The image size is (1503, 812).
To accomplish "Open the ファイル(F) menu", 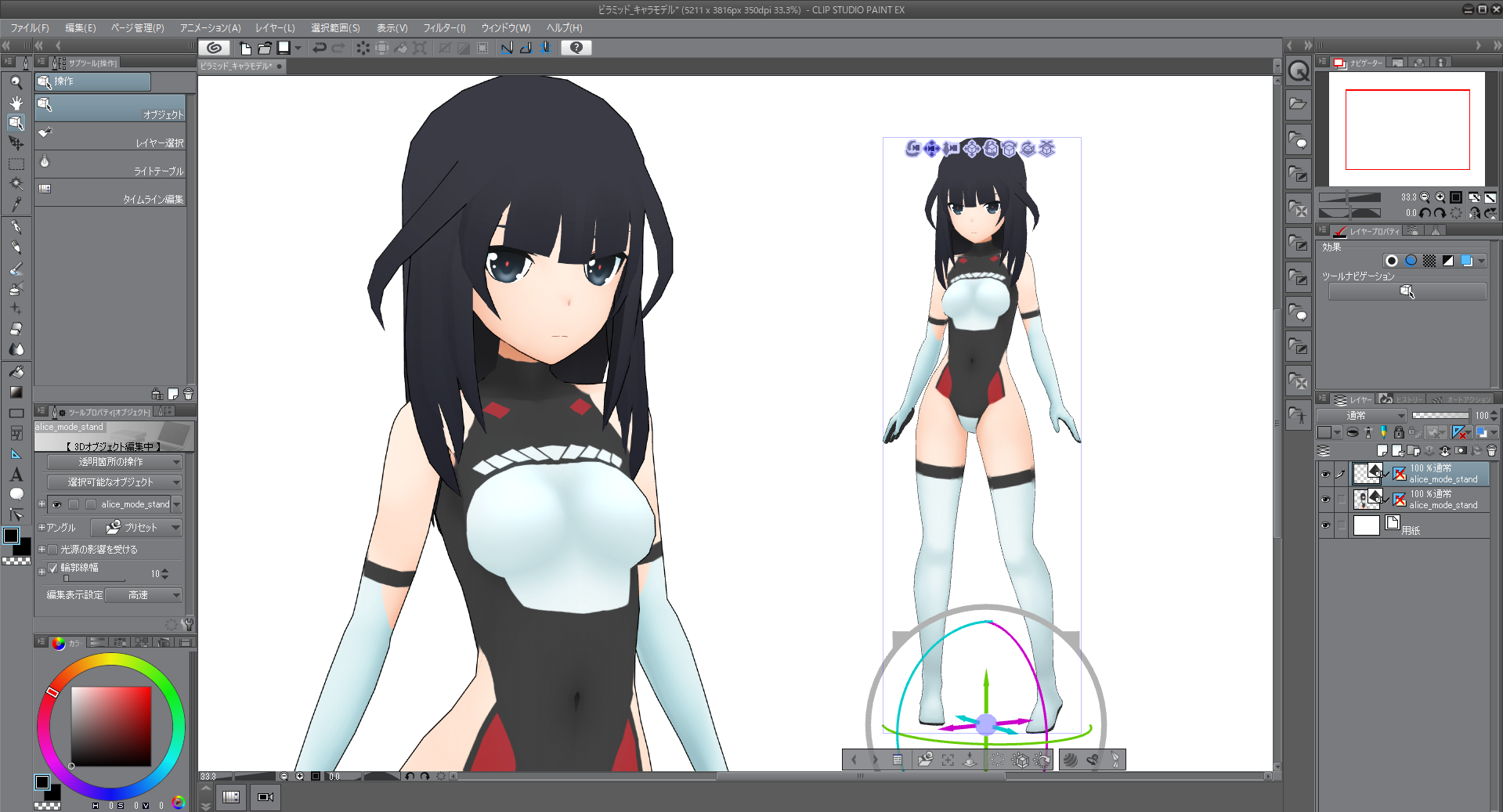I will pos(29,28).
